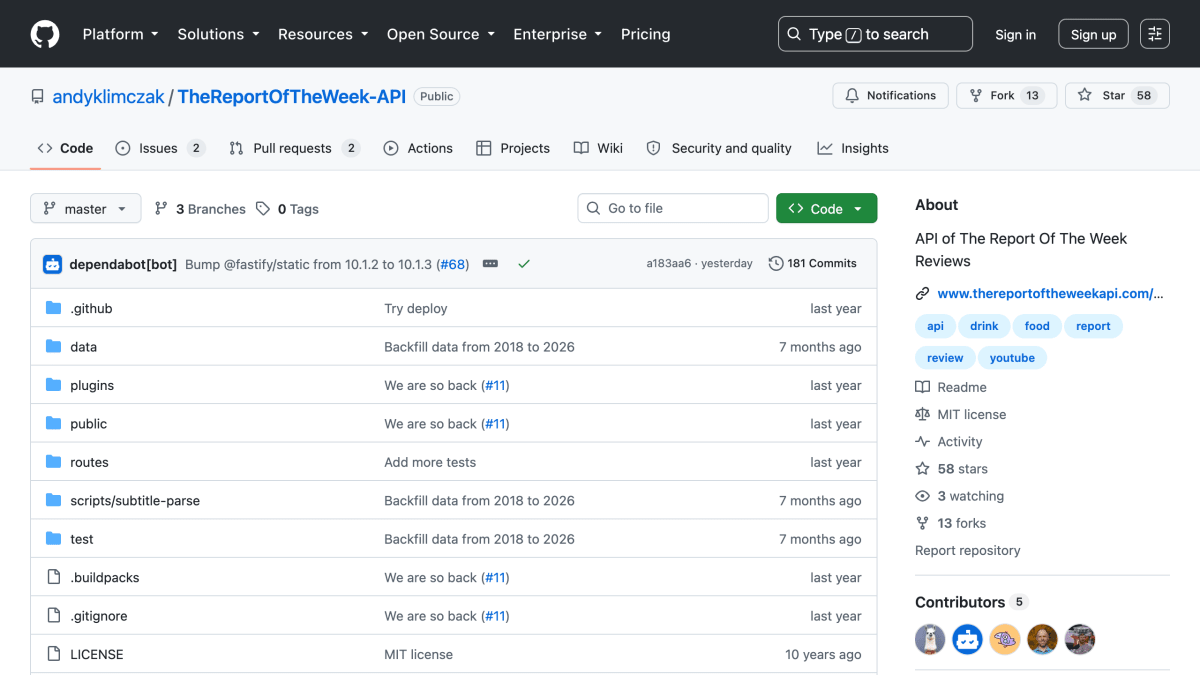1200x675 pixels.
Task: Click the .buildpacks file icon
Action: [54, 577]
